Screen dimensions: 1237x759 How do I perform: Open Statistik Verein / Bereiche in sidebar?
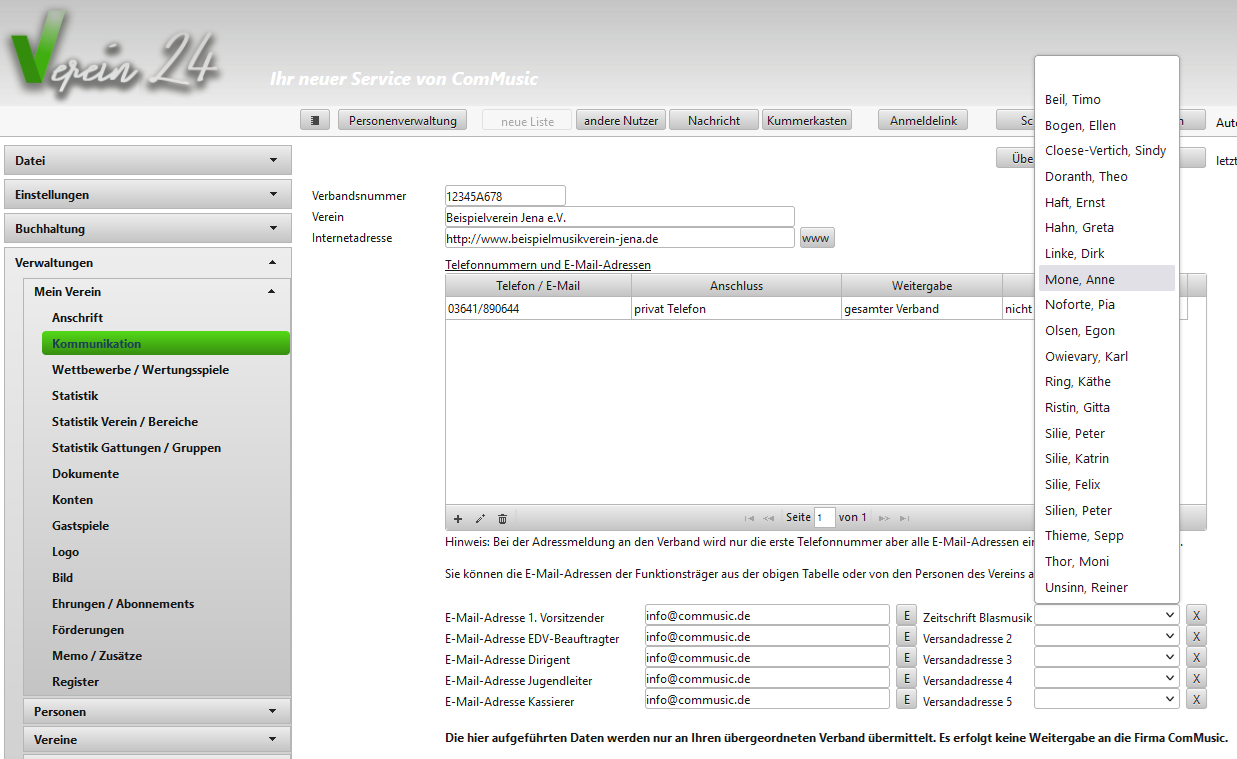pyautogui.click(x=125, y=422)
